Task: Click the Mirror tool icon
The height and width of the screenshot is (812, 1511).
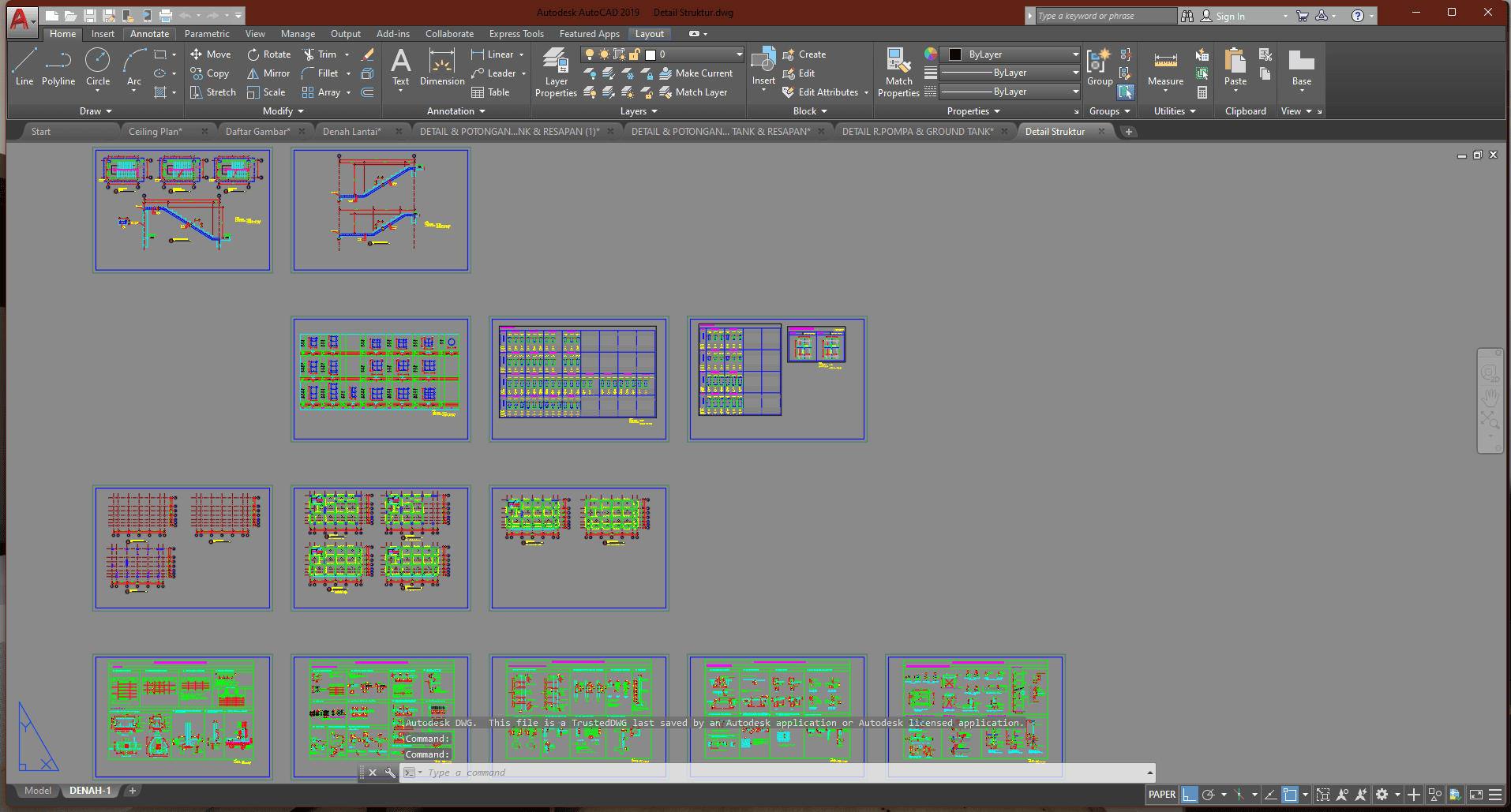Action: (x=253, y=73)
